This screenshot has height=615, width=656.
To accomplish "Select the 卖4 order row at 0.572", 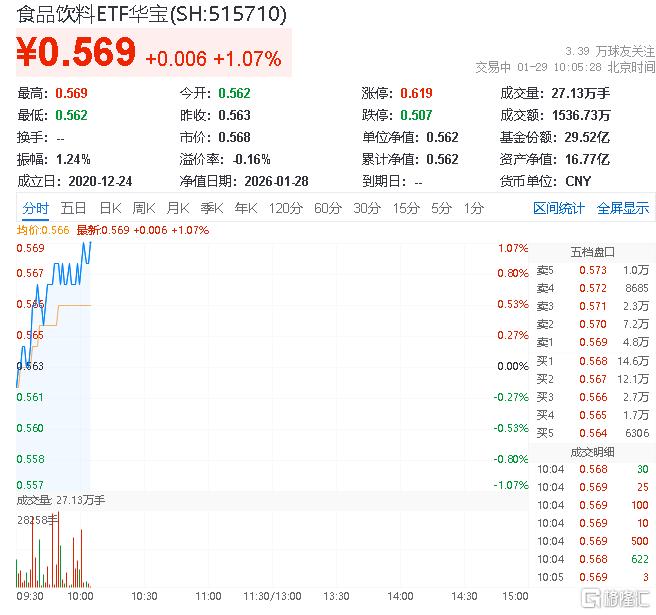I will pos(592,288).
